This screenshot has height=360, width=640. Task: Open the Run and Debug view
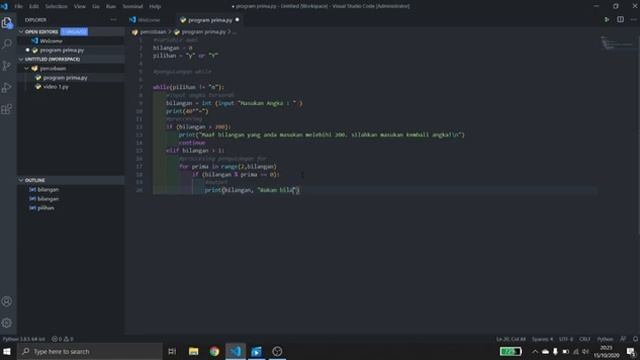click(x=7, y=87)
